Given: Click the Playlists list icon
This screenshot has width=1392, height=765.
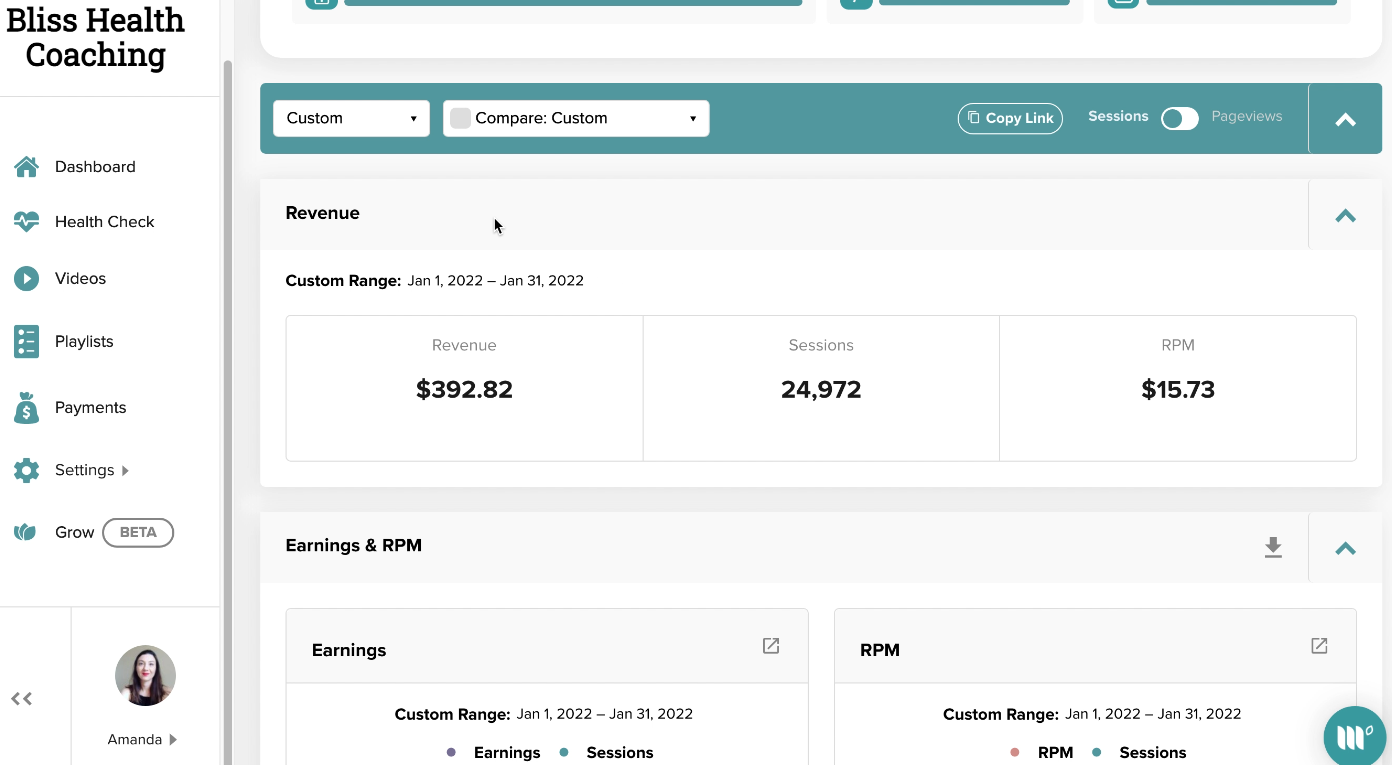Looking at the screenshot, I should click(x=26, y=341).
